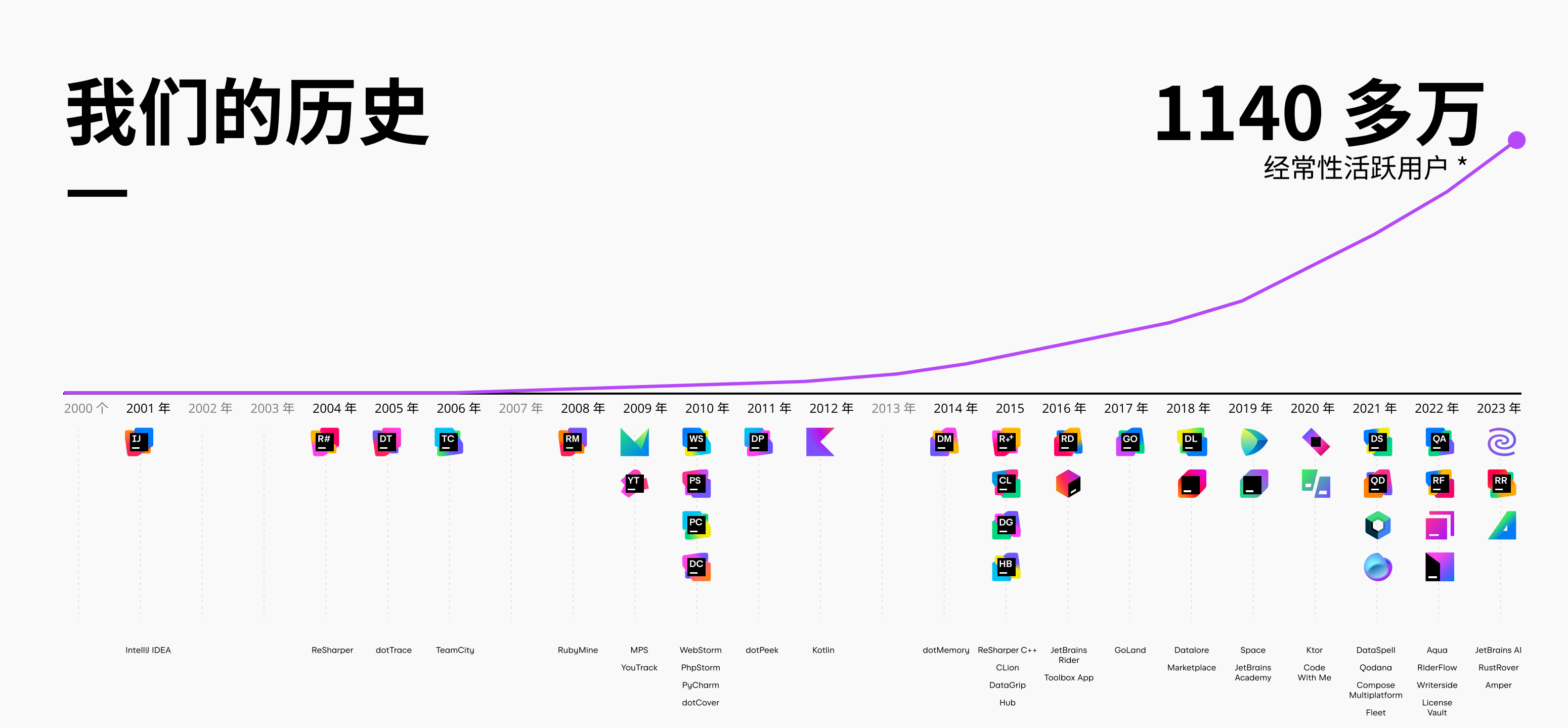Select the TeamCity TC icon
1568x728 pixels.
[449, 442]
